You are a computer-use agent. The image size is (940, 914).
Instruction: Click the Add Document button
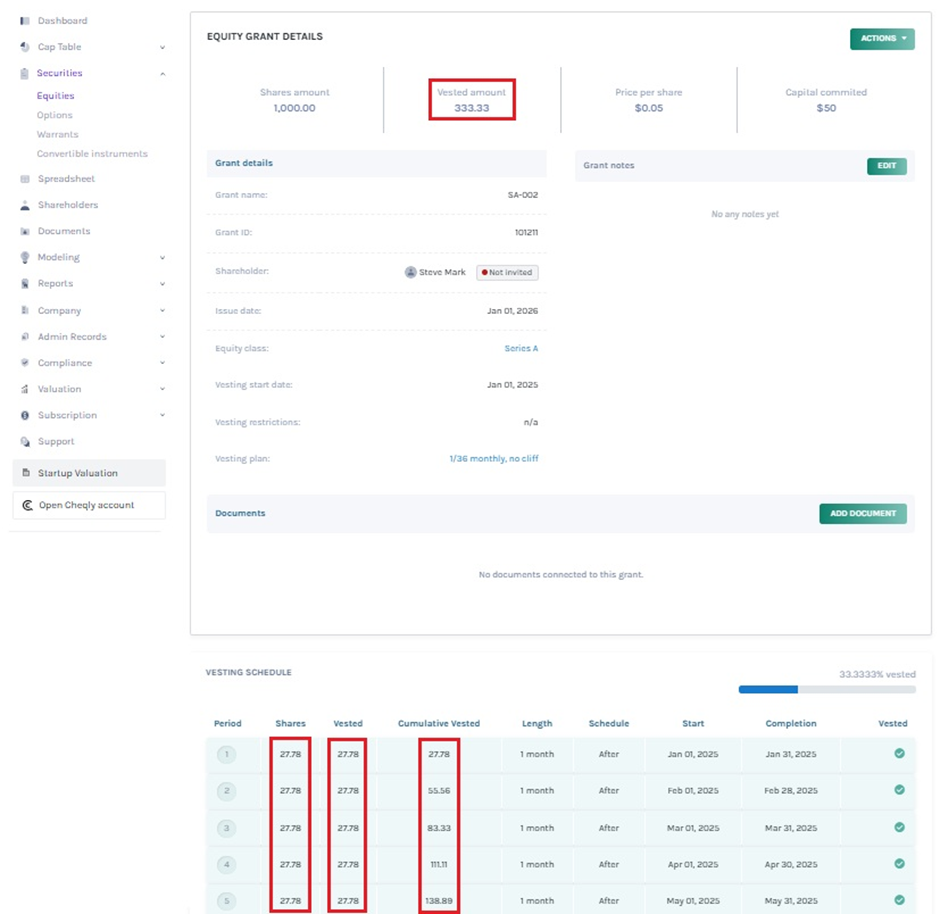point(862,513)
